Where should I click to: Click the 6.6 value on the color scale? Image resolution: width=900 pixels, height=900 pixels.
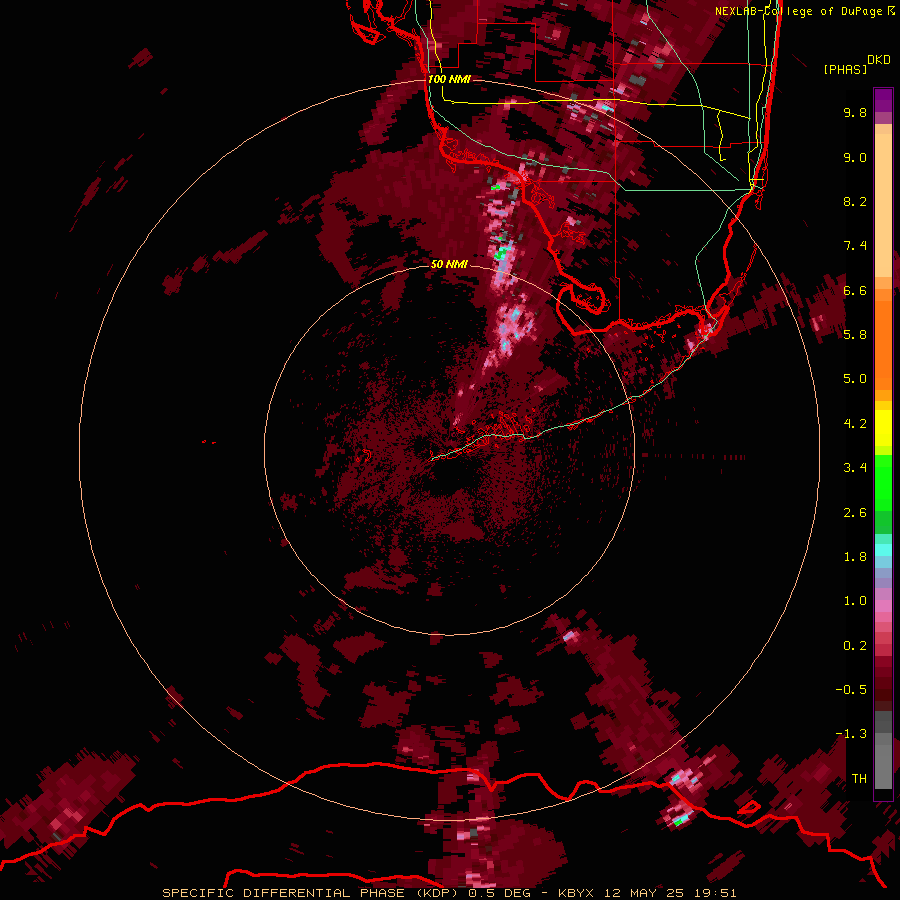point(855,290)
